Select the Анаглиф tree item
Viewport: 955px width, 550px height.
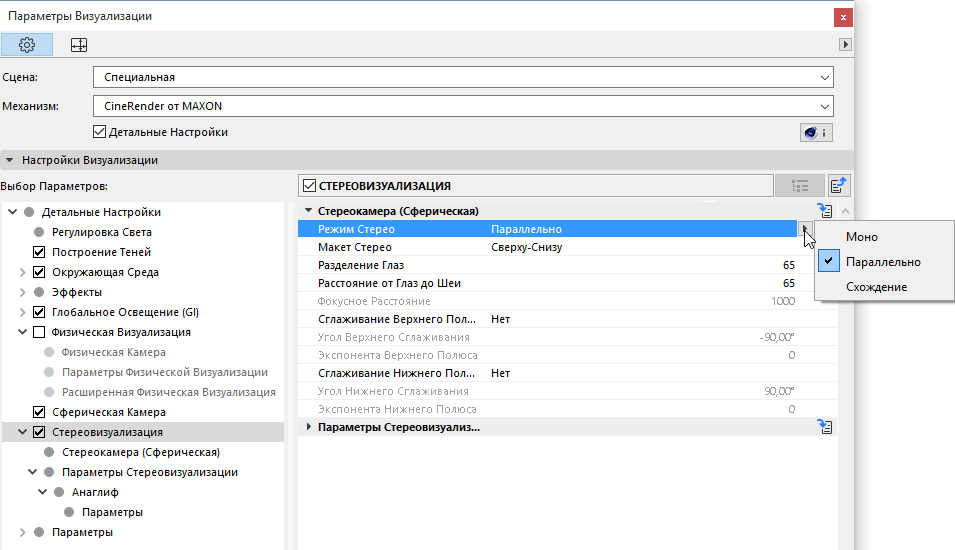[95, 492]
